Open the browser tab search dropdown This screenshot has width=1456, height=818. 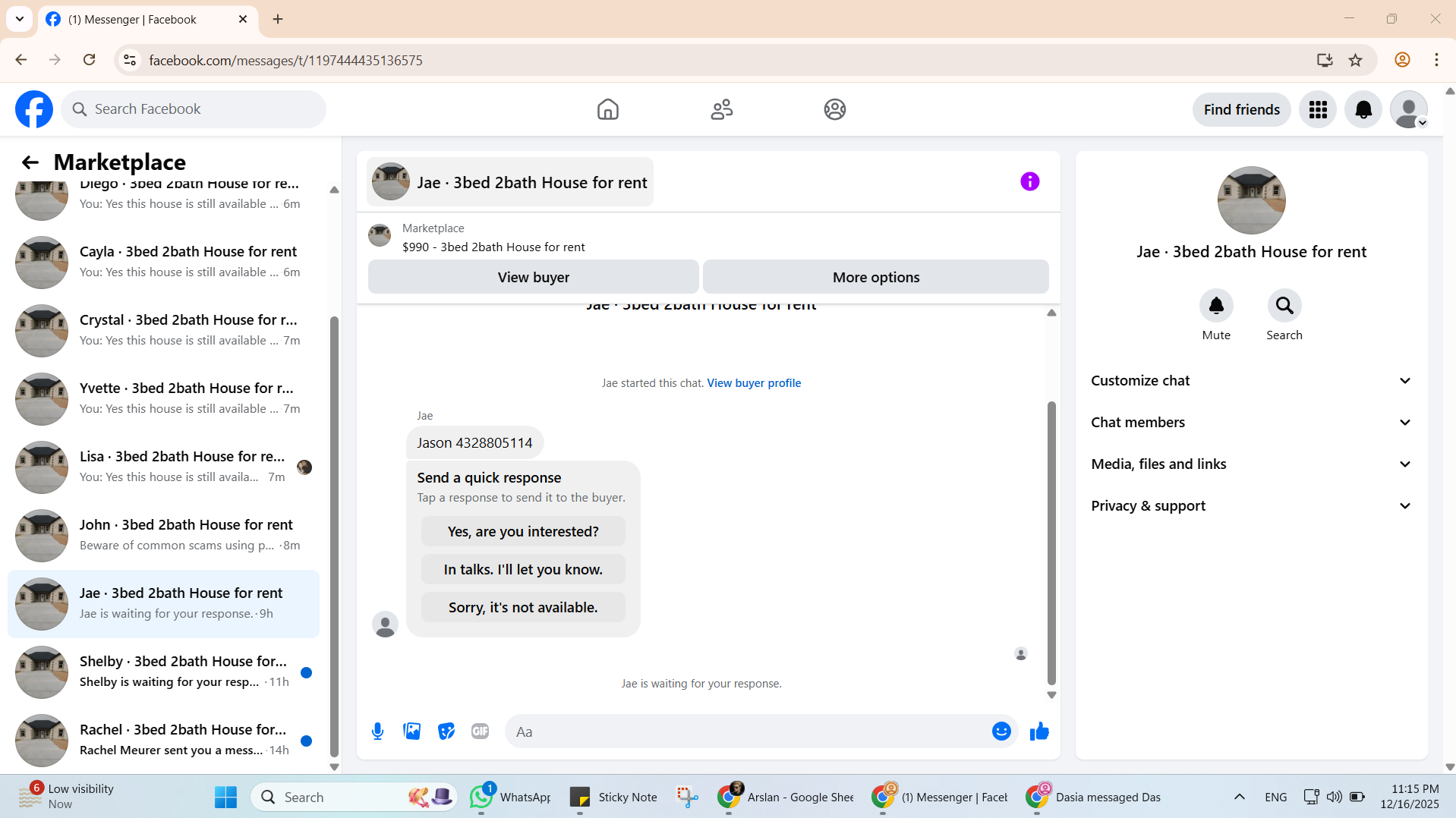pos(20,19)
